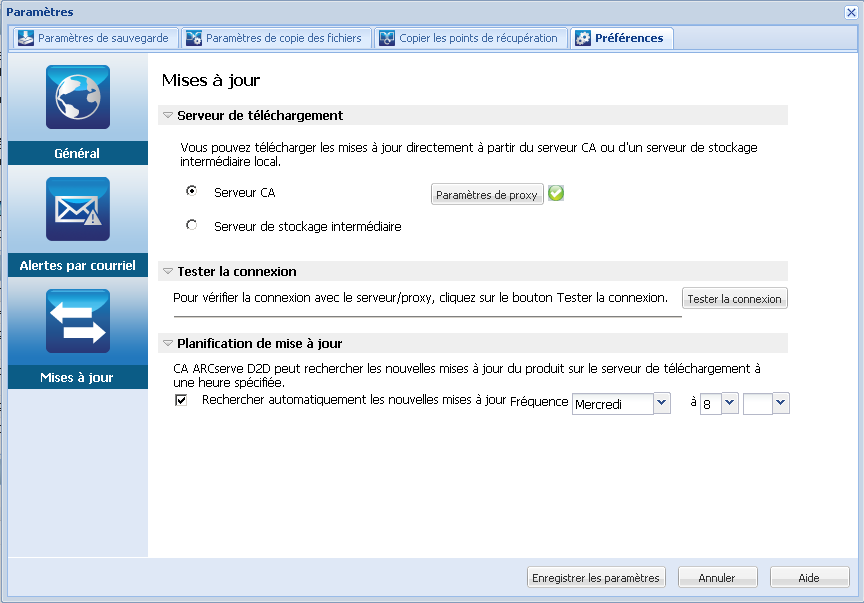Select the Alertes par courriel sidebar label

point(78,265)
